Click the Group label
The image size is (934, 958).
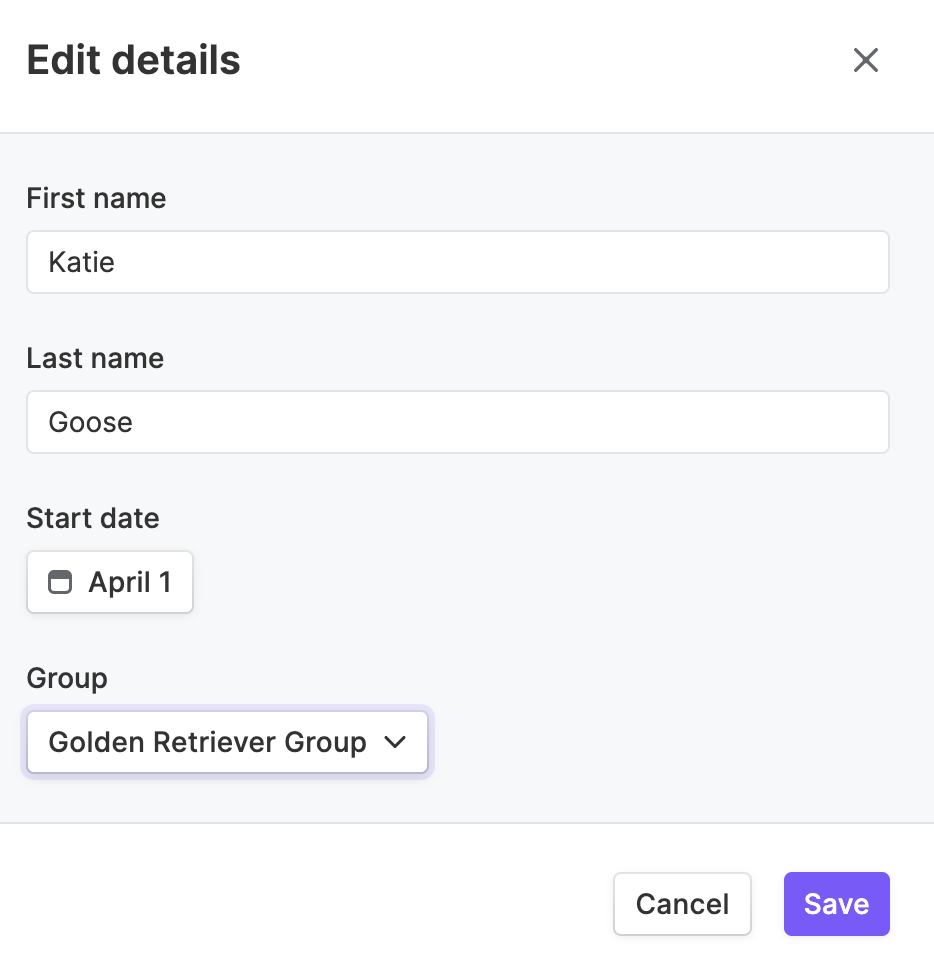67,678
